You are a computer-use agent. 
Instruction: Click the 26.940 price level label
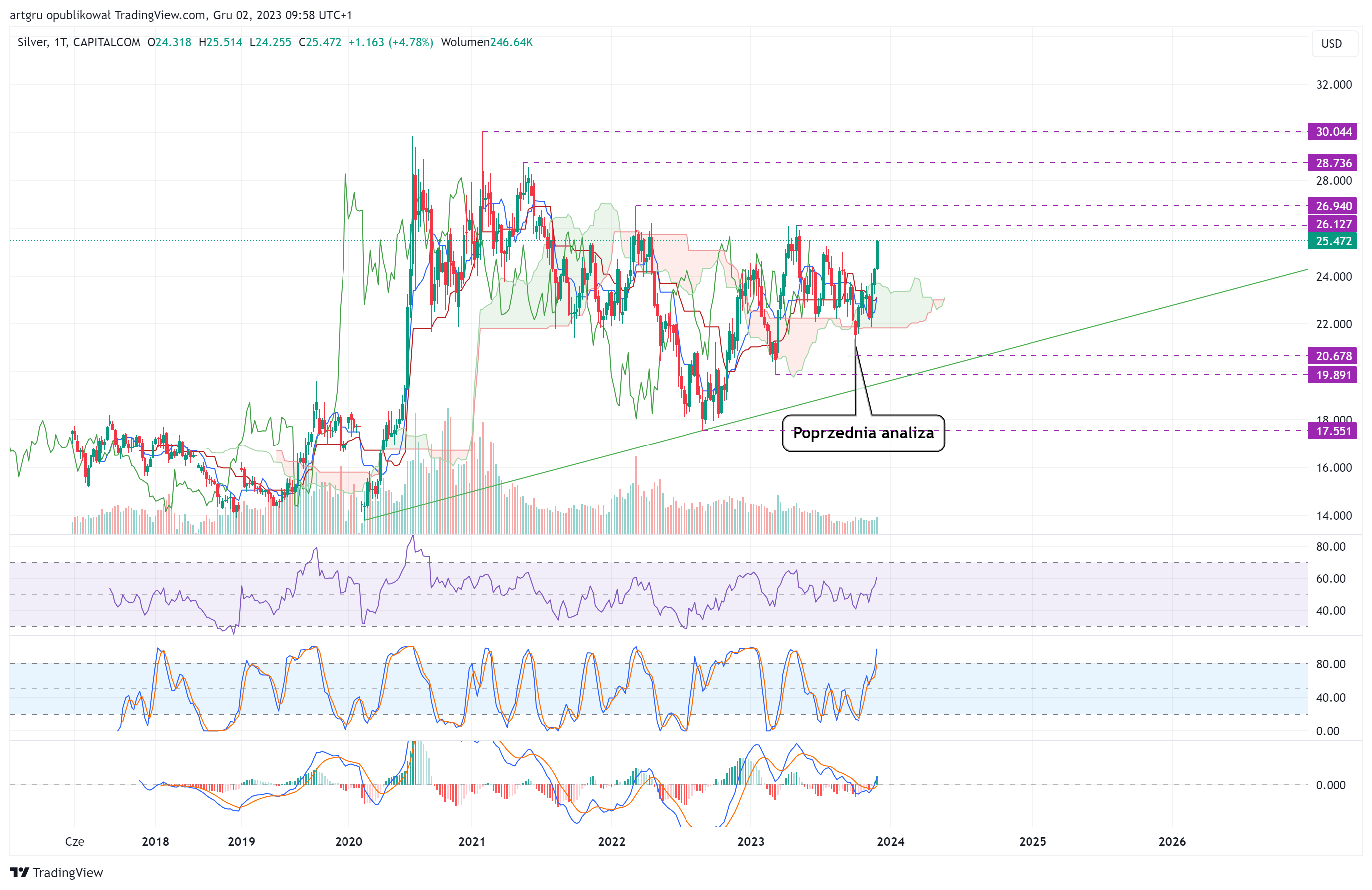point(1332,206)
